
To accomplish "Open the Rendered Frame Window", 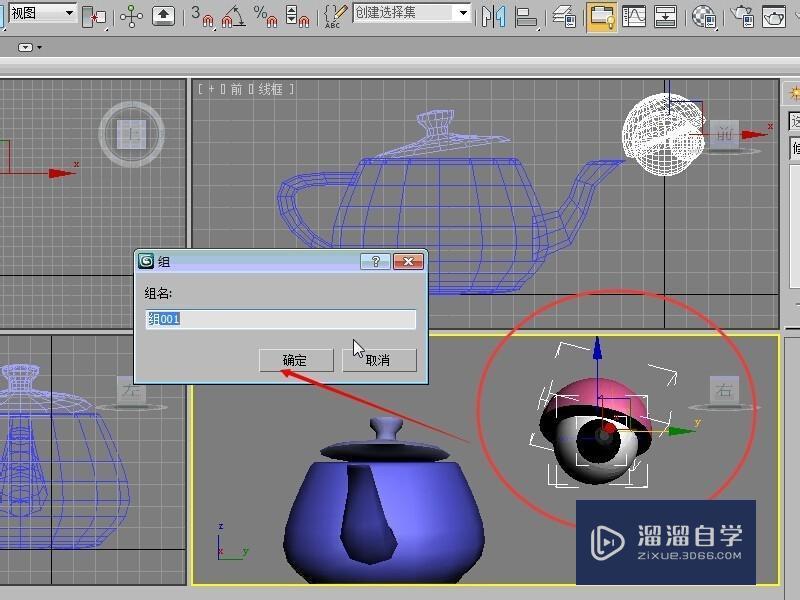I will pos(776,15).
